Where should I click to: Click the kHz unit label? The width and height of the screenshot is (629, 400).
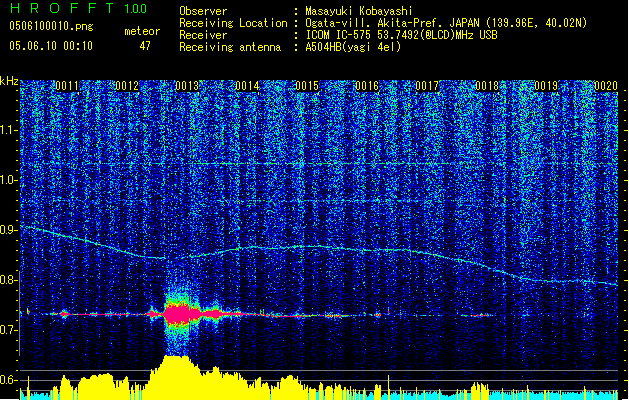[9, 81]
